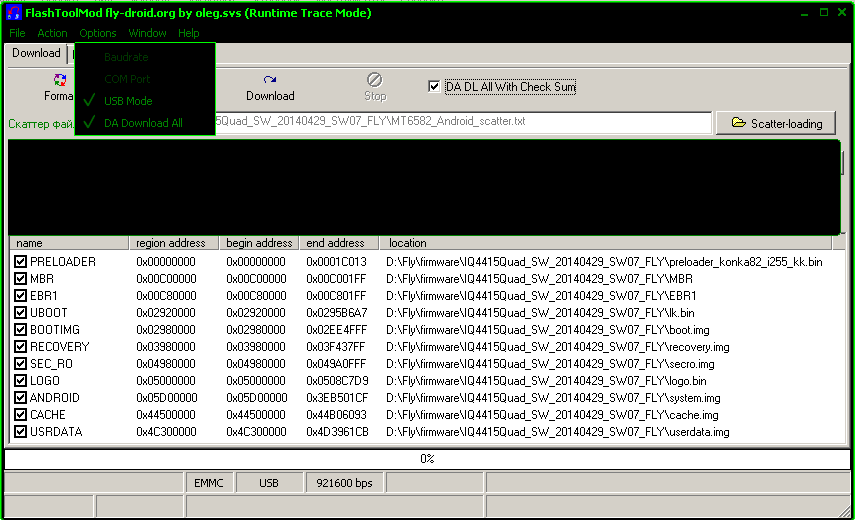Click the lk.bin location path
The image size is (855, 520).
point(540,312)
